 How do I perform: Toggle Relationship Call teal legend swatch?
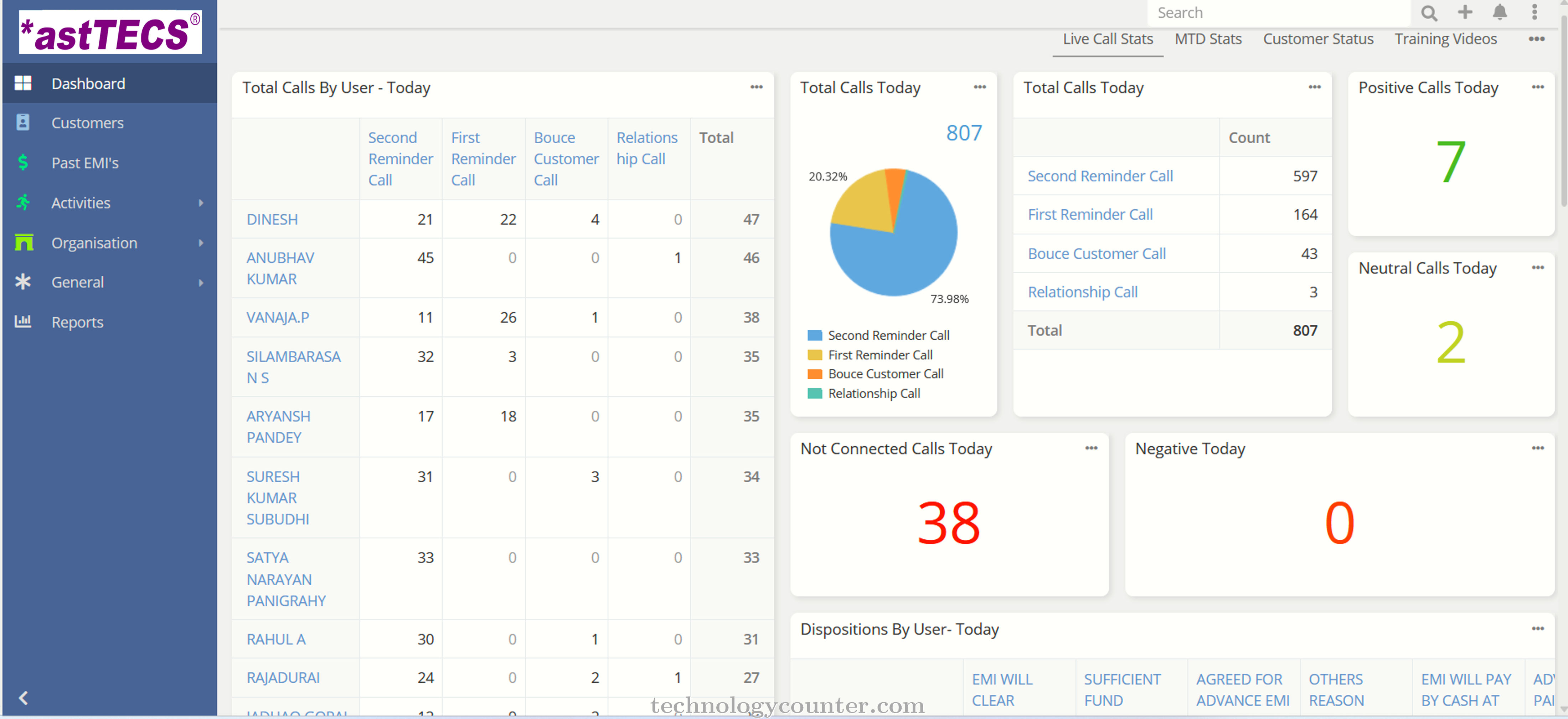tap(814, 393)
